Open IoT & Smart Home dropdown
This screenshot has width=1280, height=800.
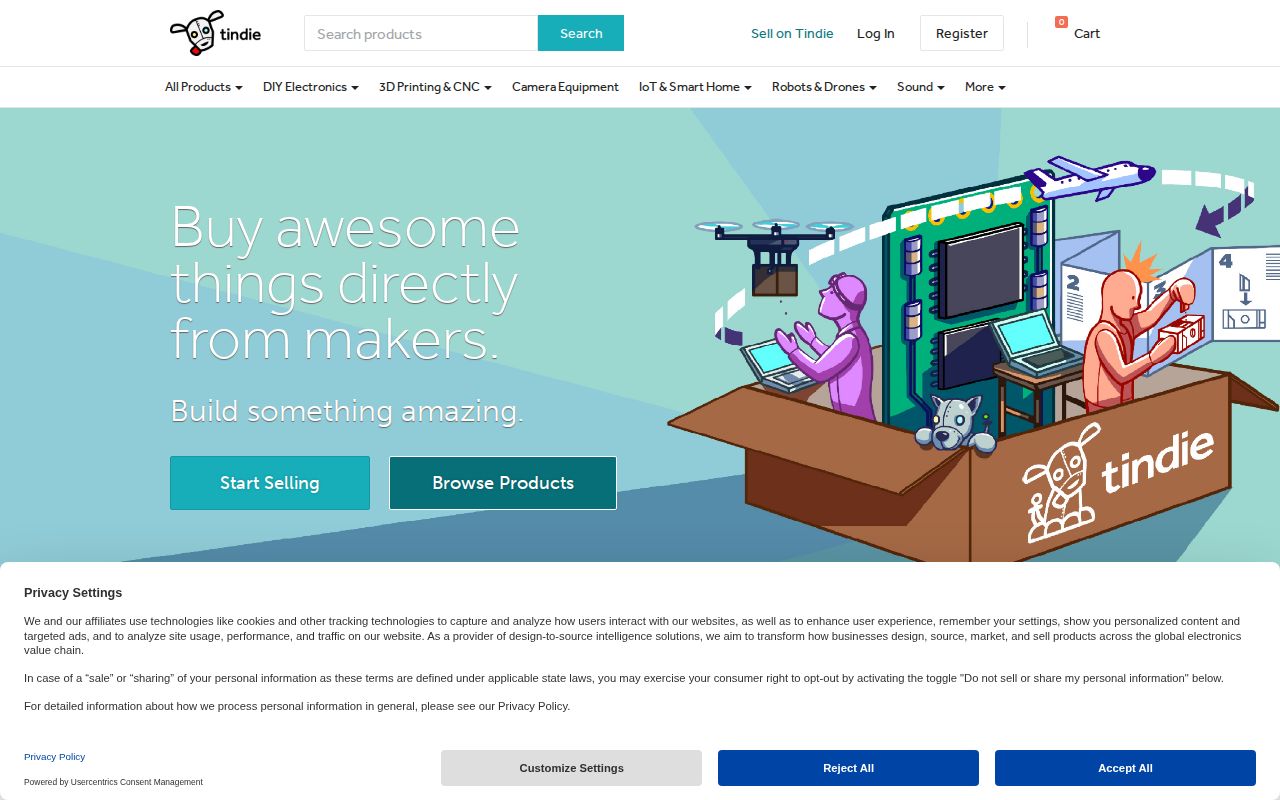point(695,87)
